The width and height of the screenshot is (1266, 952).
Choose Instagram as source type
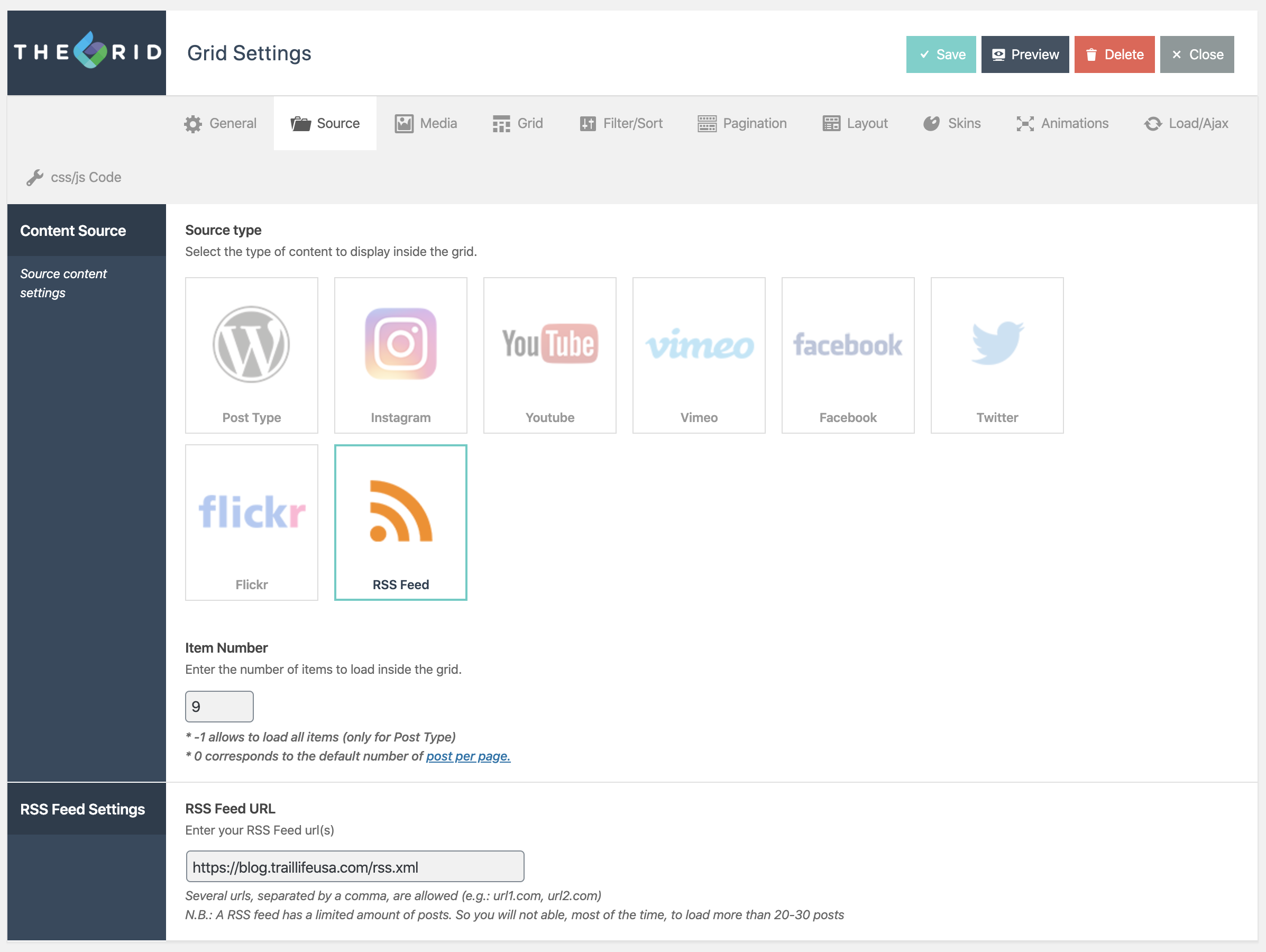coord(401,355)
